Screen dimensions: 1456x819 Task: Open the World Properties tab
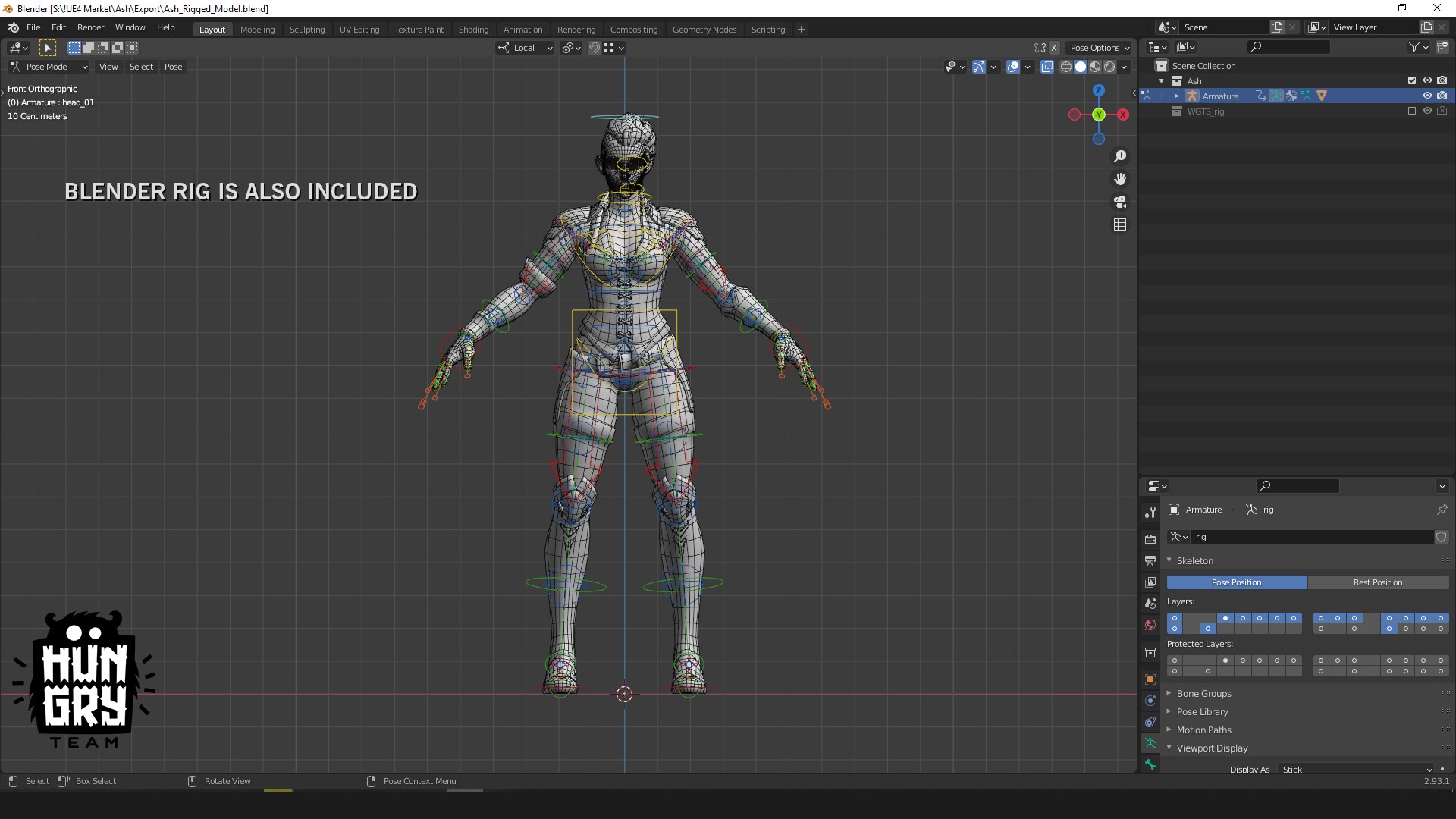pyautogui.click(x=1150, y=626)
